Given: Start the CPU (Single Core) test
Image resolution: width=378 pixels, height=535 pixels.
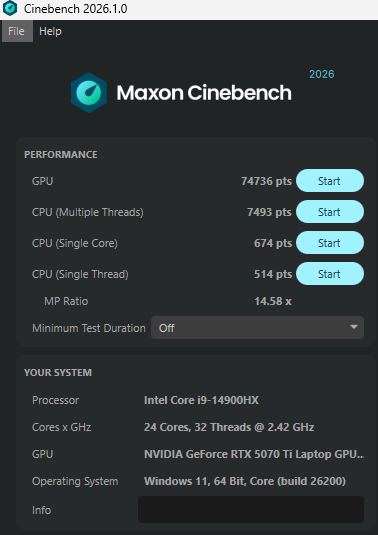Looking at the screenshot, I should point(330,243).
